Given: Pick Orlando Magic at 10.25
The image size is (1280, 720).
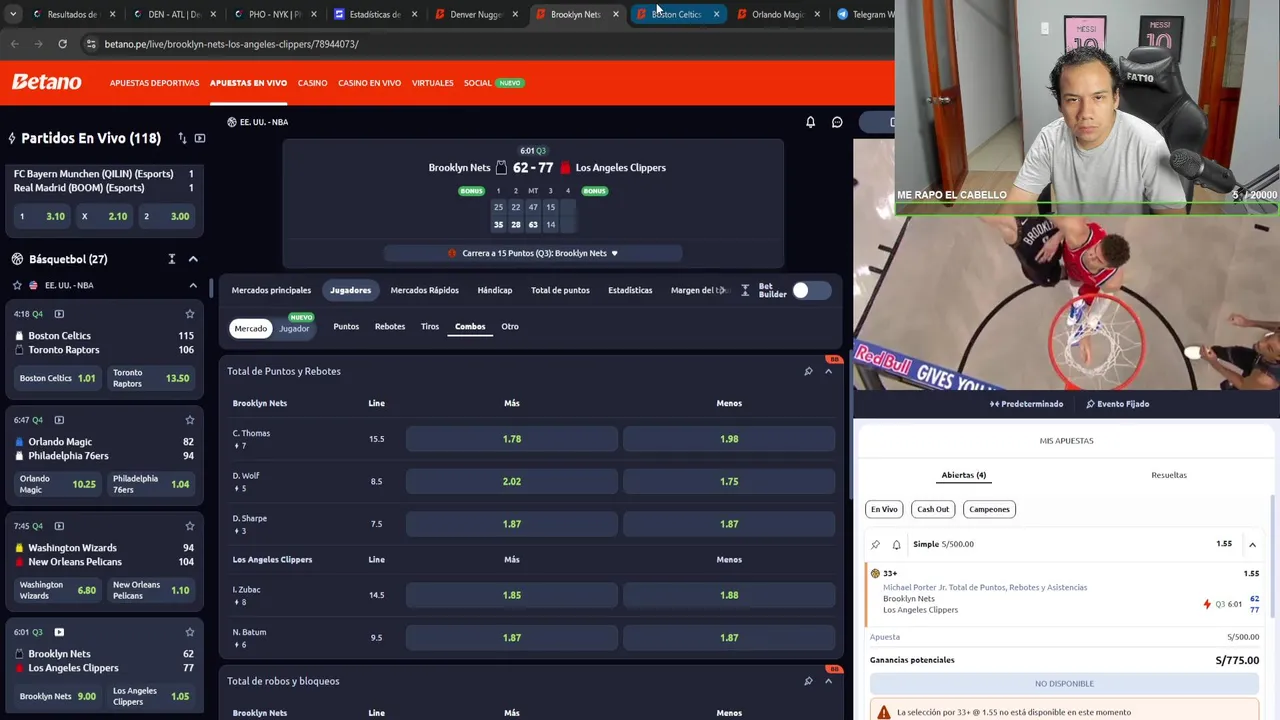Looking at the screenshot, I should tap(59, 484).
